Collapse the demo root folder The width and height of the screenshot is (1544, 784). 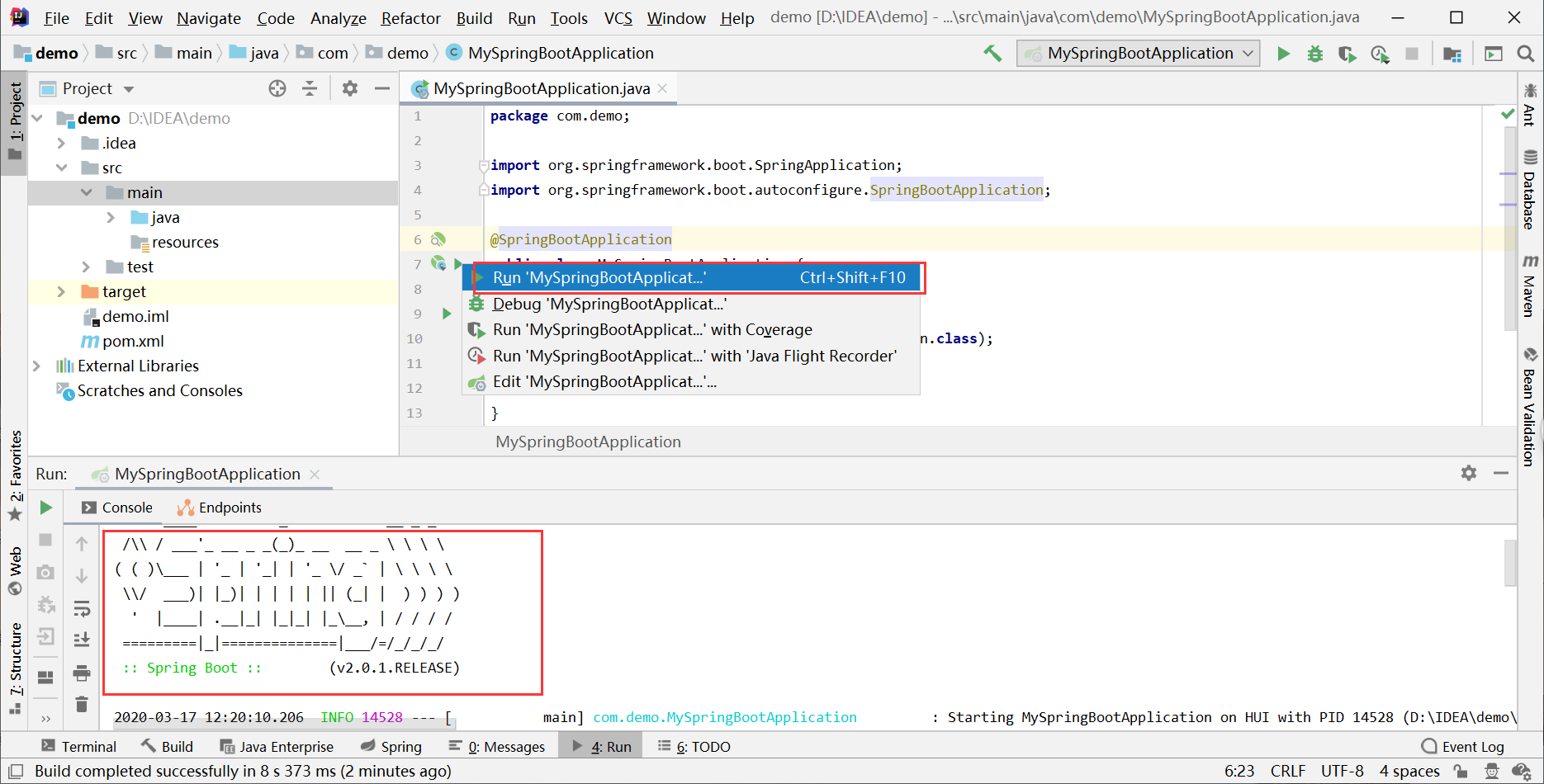point(37,119)
